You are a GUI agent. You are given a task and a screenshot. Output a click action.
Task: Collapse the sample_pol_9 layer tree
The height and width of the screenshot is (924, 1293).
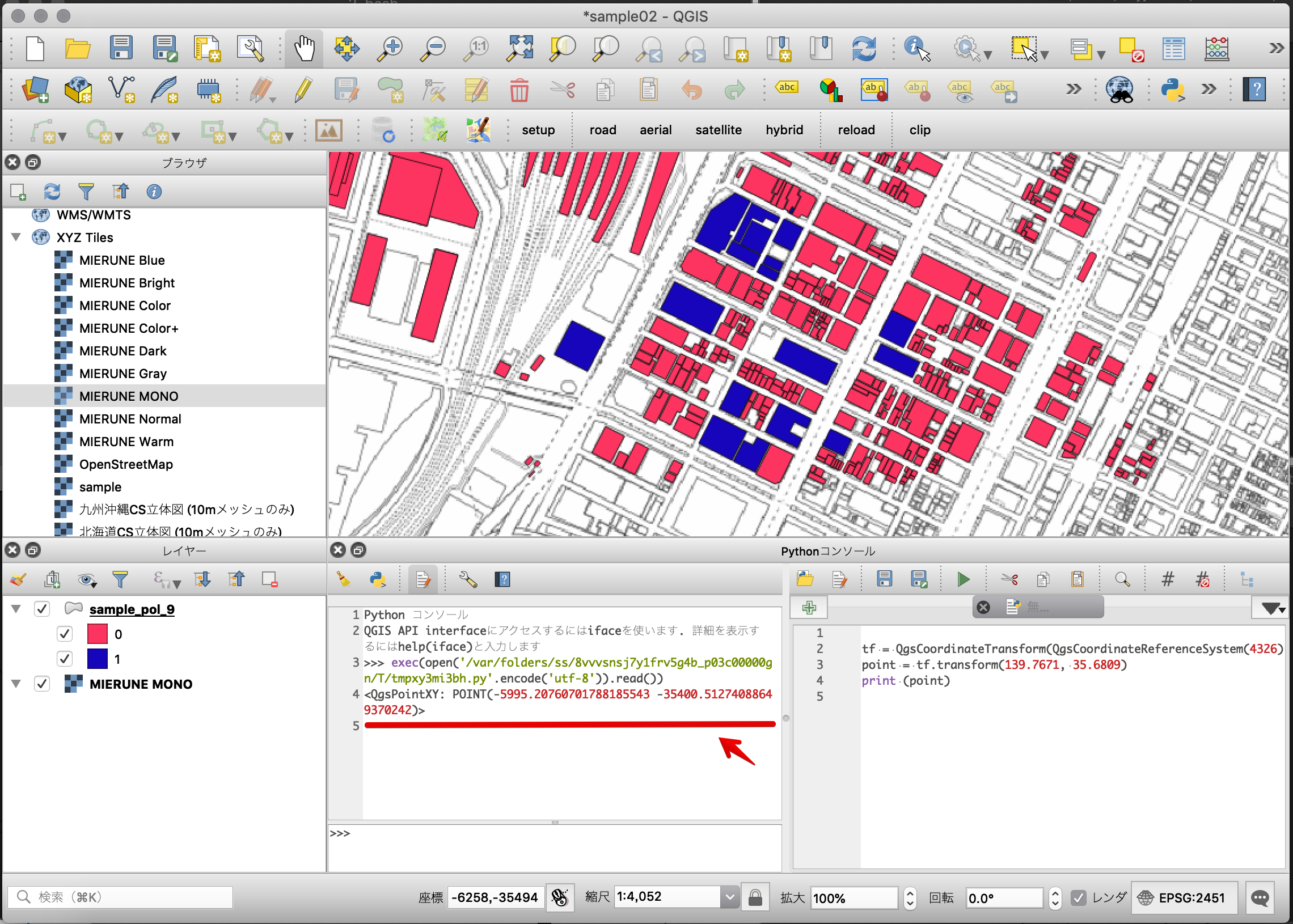16,609
